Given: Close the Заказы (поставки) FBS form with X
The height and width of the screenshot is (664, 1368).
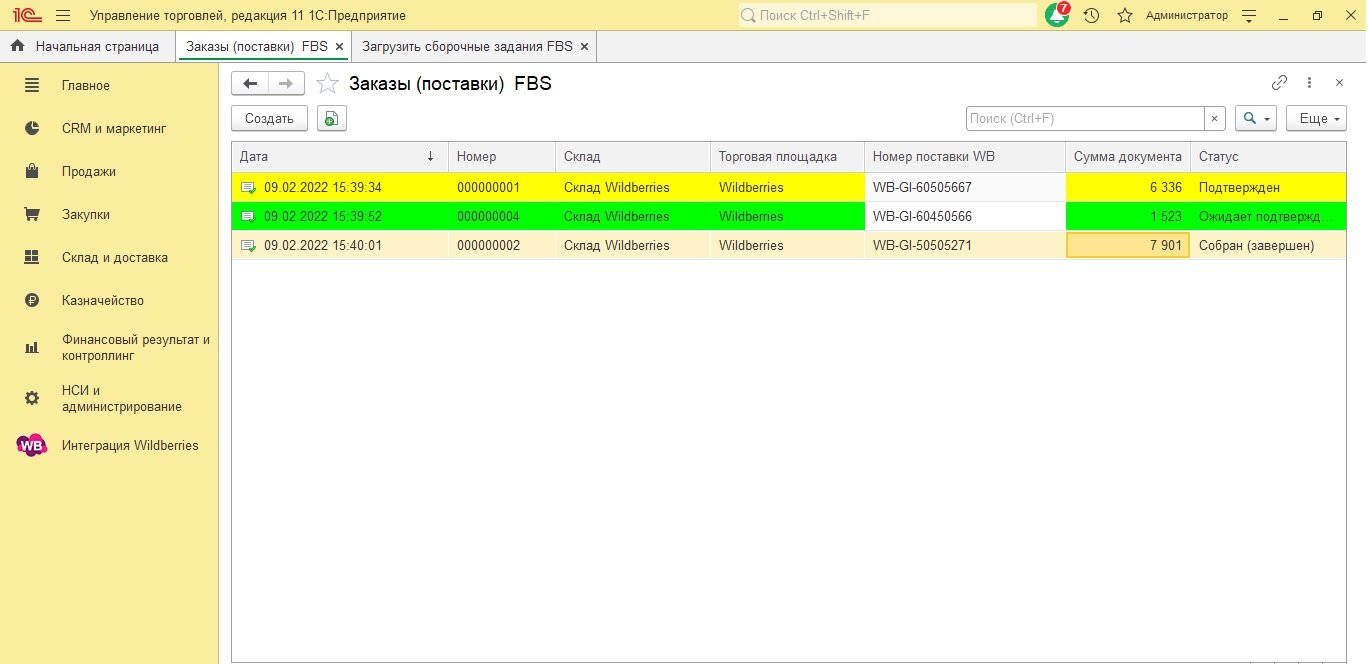Looking at the screenshot, I should click(1339, 83).
